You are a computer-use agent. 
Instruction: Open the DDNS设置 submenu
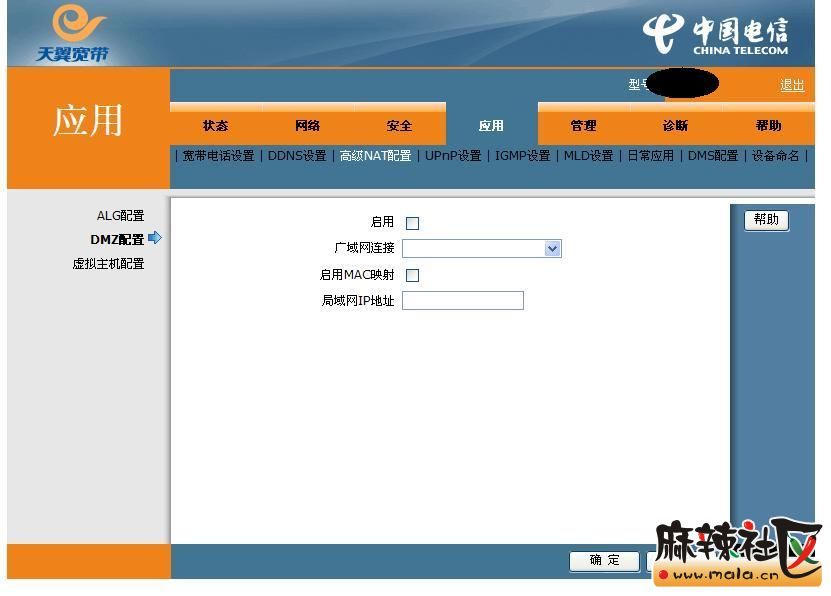(297, 156)
